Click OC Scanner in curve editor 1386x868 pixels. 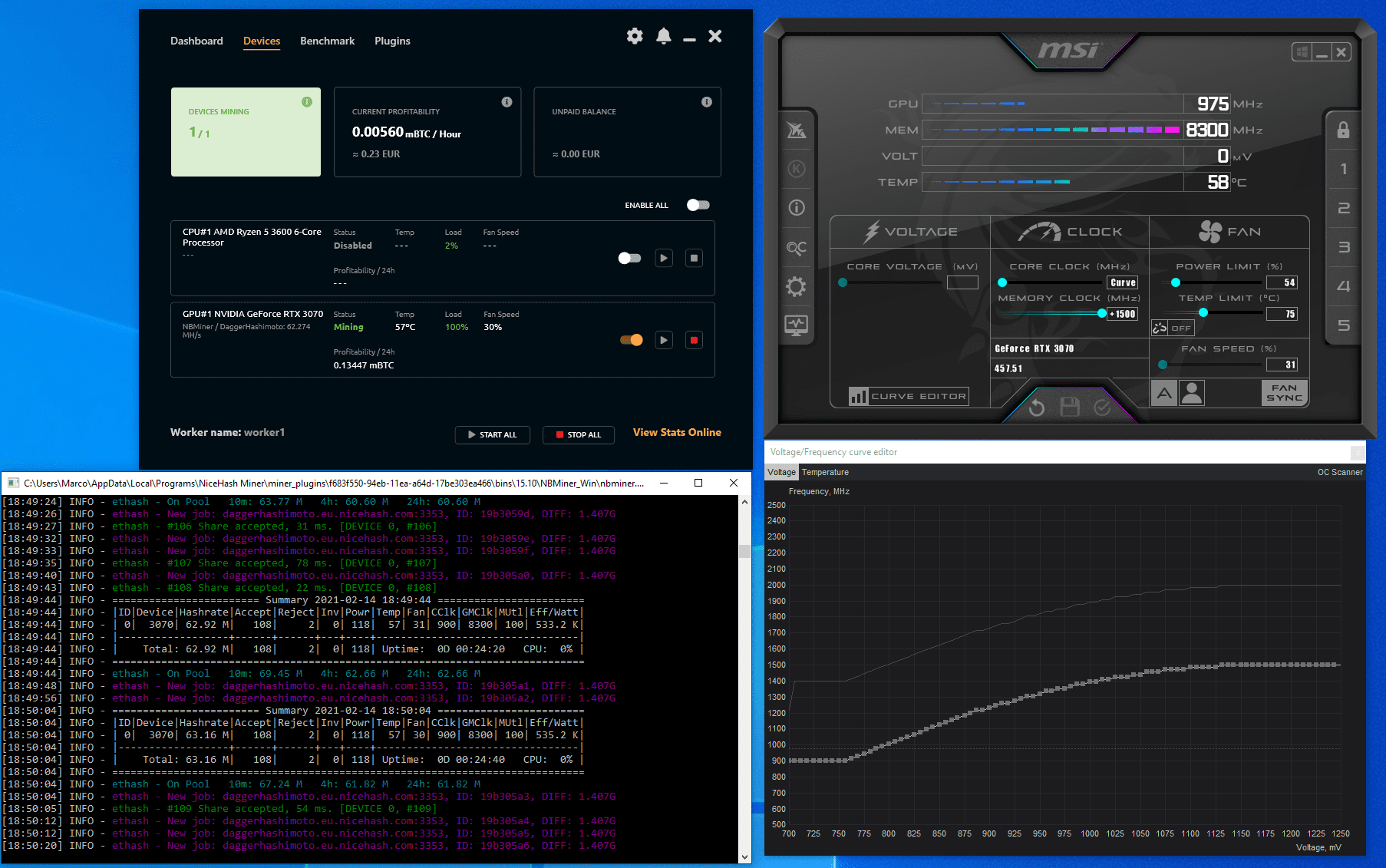[x=1340, y=472]
